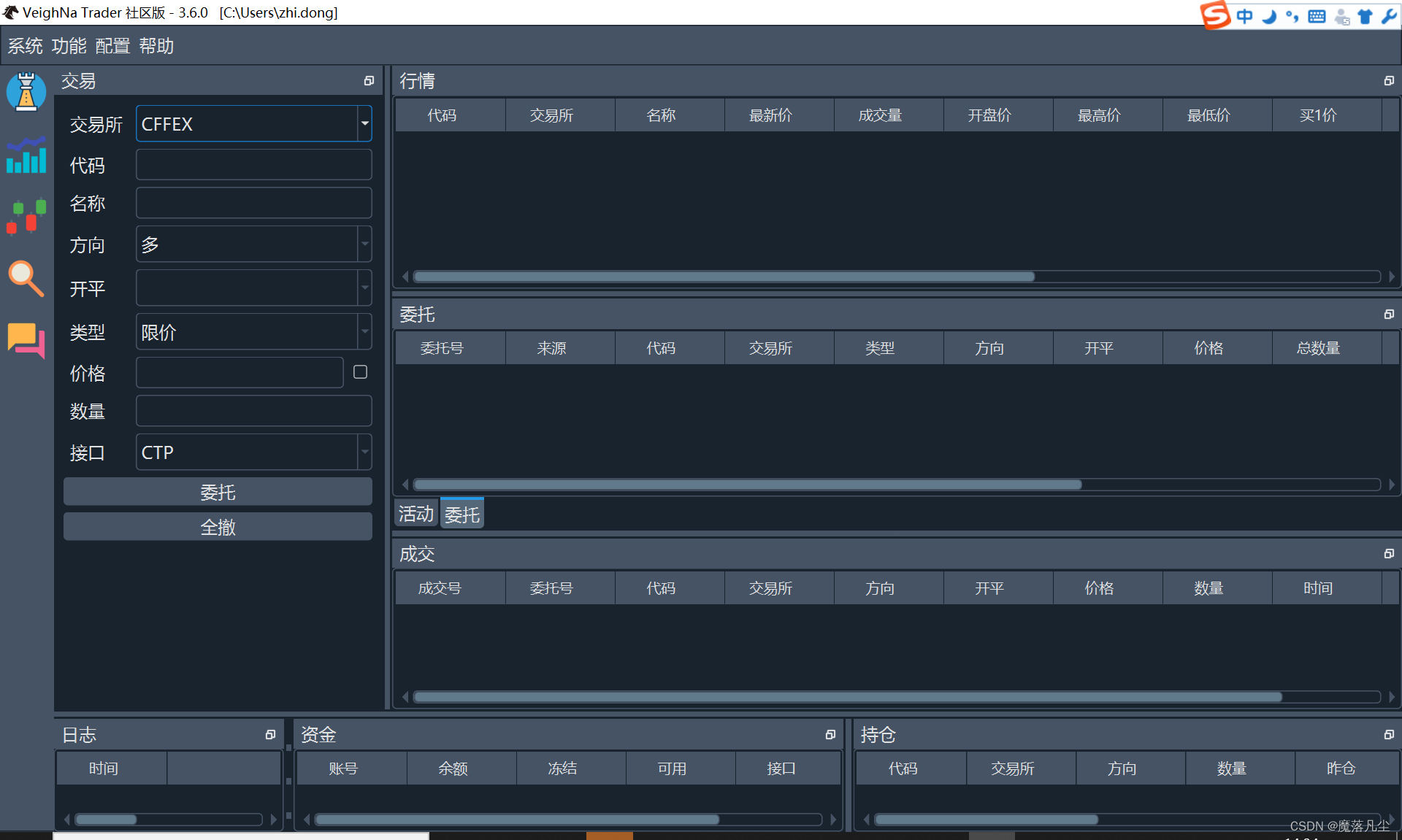This screenshot has width=1402, height=840.
Task: Click the chess rook strategy icon in sidebar
Action: tap(26, 92)
